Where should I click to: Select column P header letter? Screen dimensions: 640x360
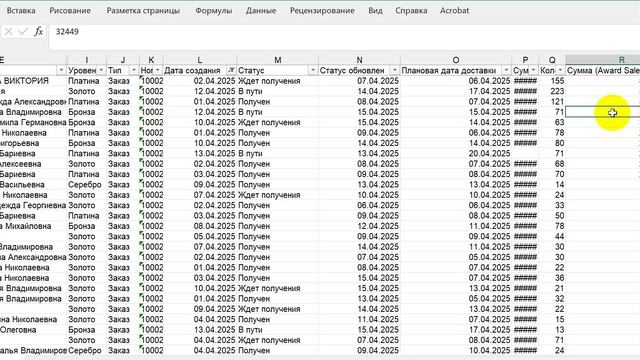pyautogui.click(x=525, y=60)
